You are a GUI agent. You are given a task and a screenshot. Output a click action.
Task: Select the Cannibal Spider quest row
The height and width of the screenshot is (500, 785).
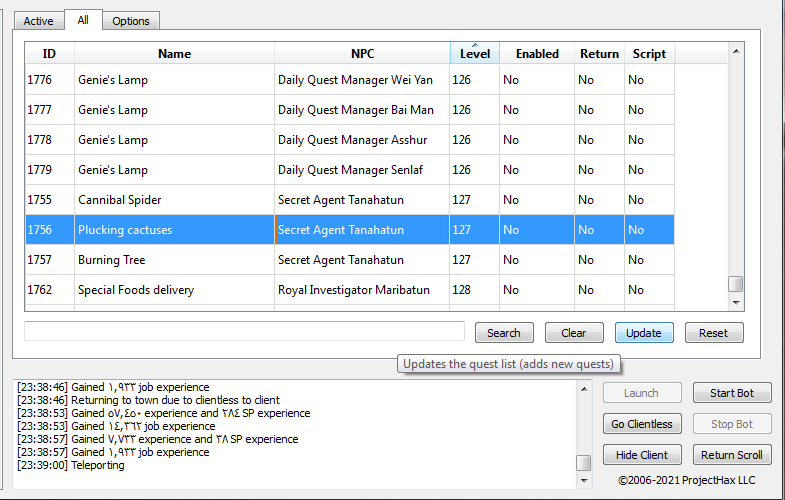click(175, 200)
